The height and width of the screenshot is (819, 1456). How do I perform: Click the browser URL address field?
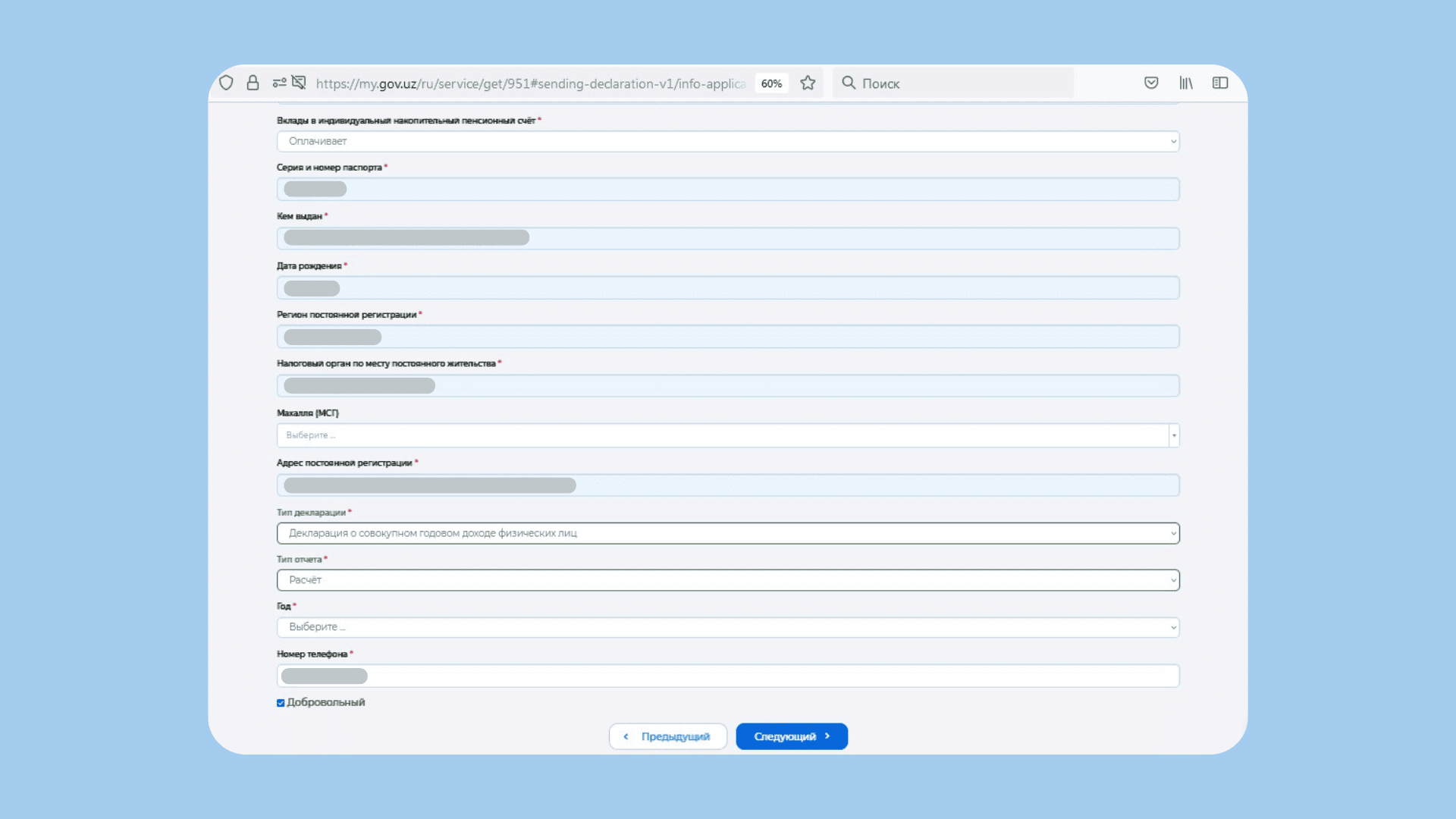[531, 83]
